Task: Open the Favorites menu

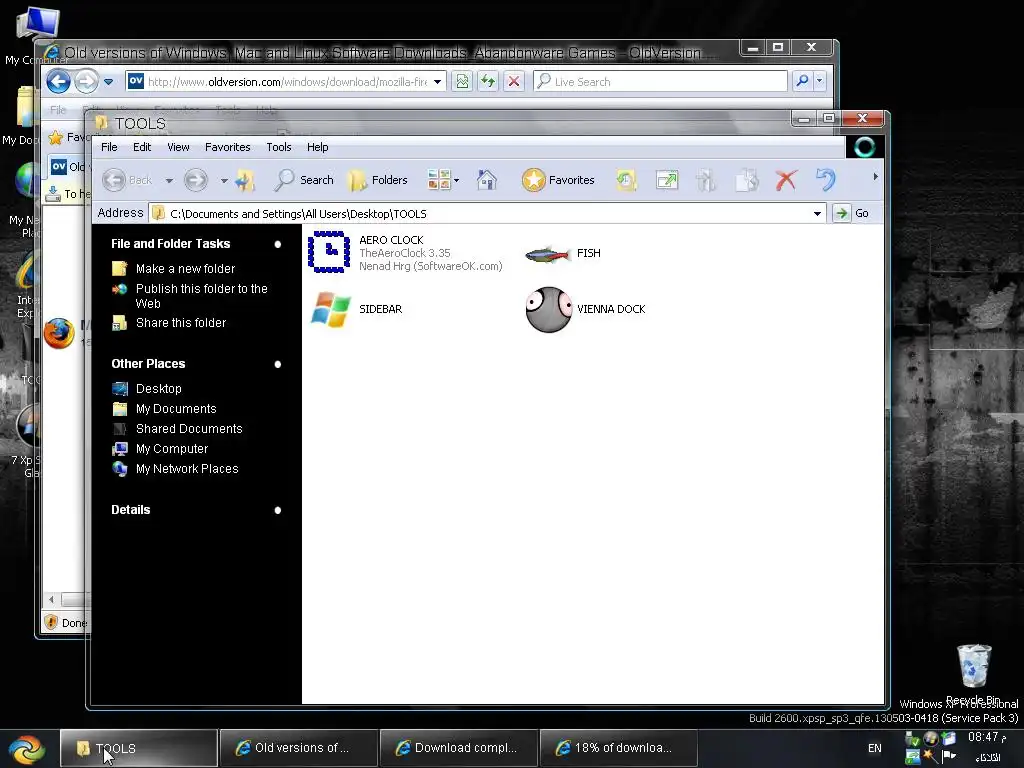Action: pyautogui.click(x=227, y=147)
